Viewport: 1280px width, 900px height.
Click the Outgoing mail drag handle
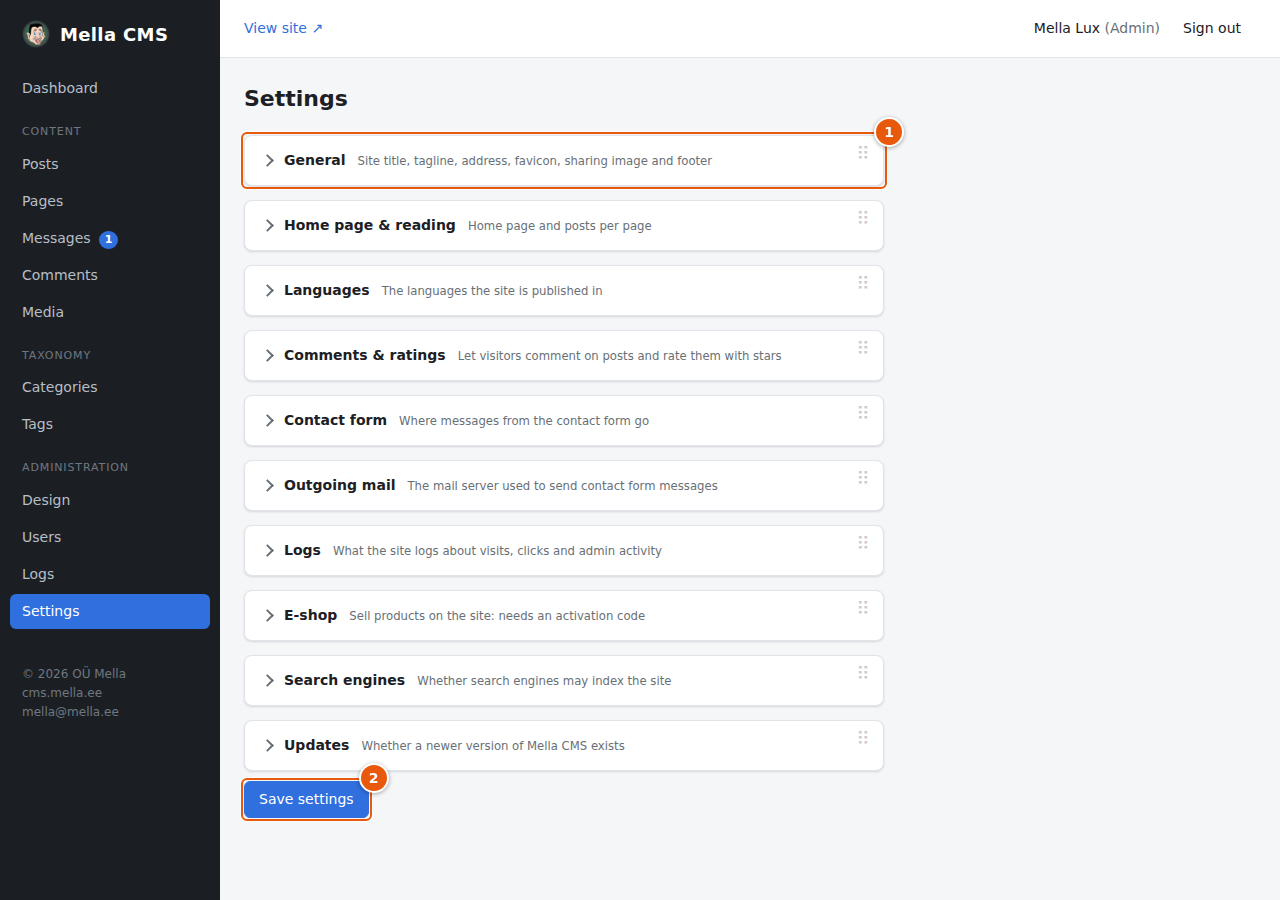pyautogui.click(x=863, y=477)
